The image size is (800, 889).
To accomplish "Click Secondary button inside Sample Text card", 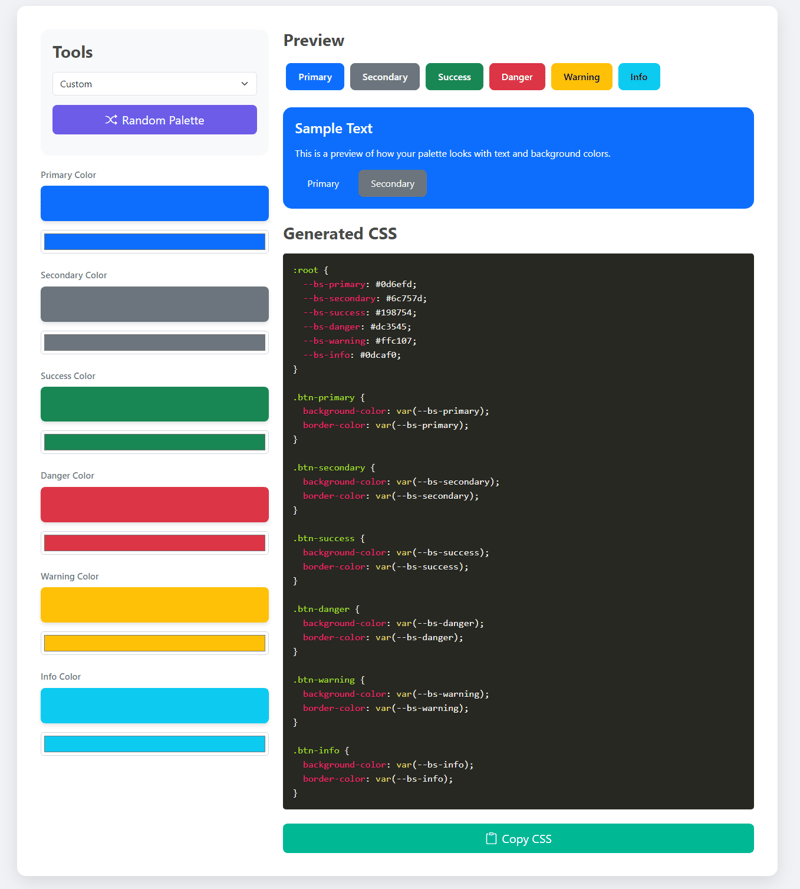I will [392, 183].
